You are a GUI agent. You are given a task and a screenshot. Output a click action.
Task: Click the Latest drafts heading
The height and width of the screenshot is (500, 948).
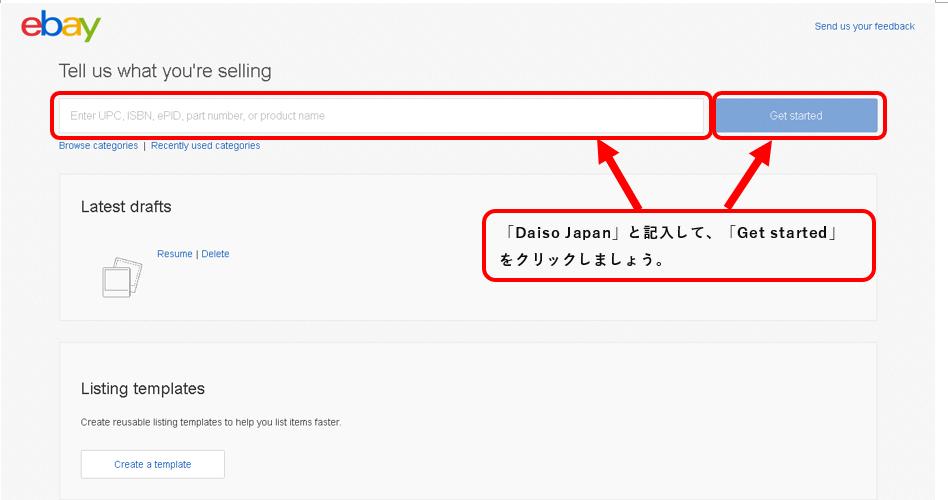pyautogui.click(x=126, y=207)
